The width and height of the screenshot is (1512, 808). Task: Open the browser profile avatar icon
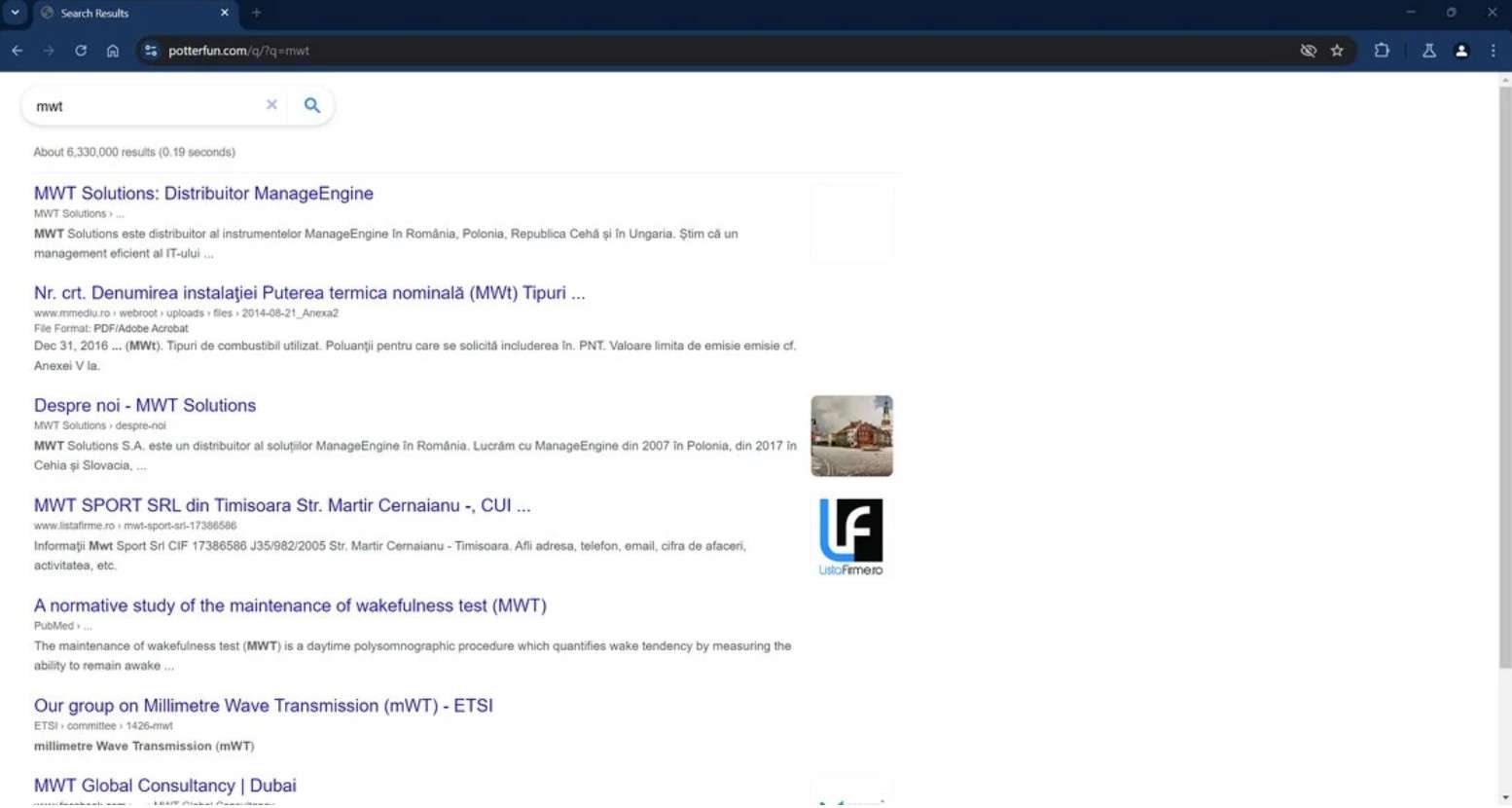click(1461, 51)
